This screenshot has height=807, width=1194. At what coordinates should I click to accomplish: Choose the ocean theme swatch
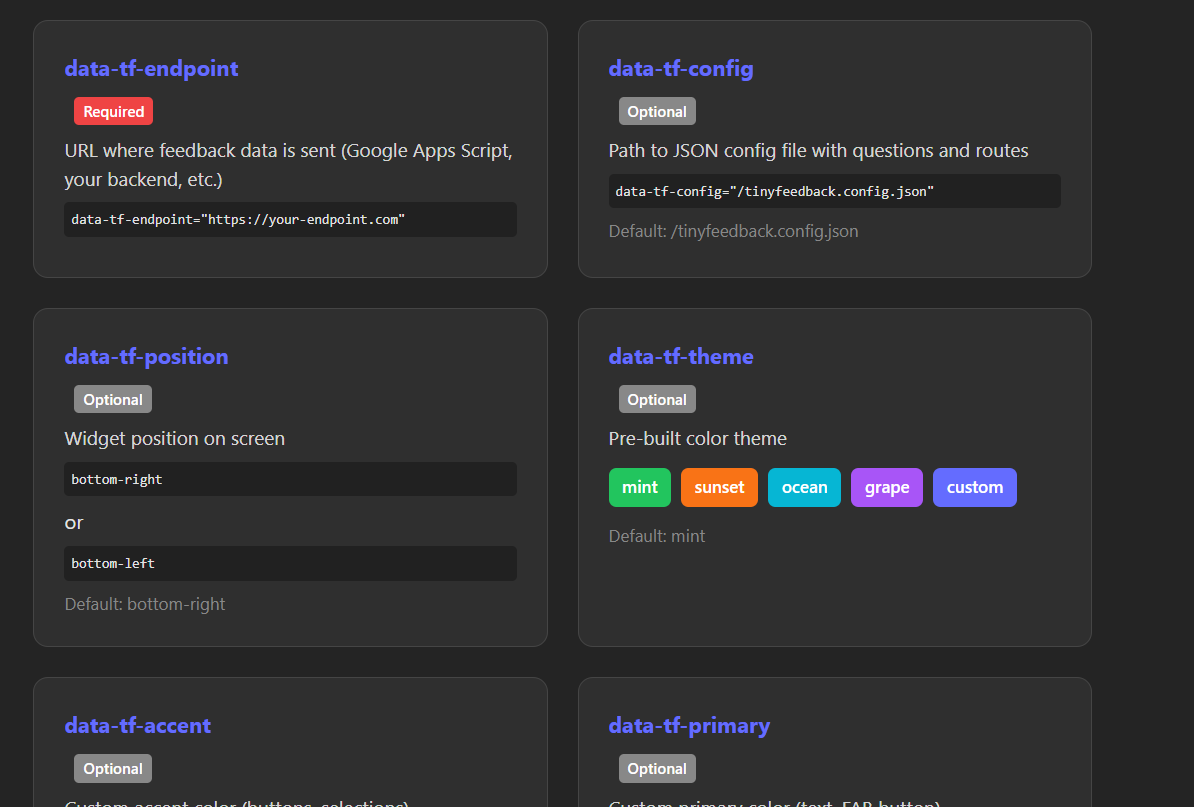pos(804,487)
